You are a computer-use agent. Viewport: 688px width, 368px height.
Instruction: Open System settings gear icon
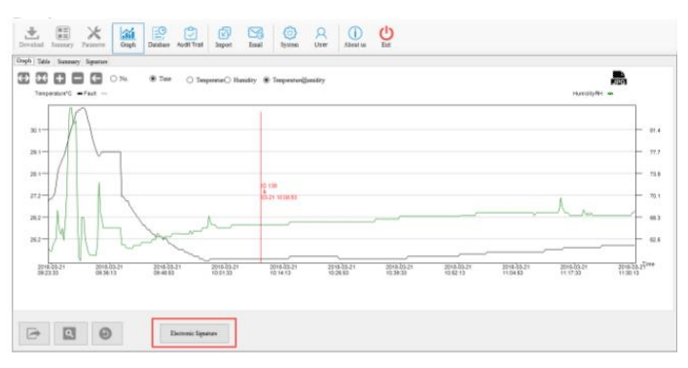[290, 37]
